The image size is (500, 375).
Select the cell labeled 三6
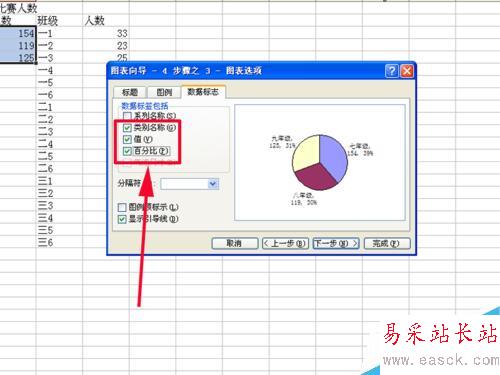click(59, 243)
